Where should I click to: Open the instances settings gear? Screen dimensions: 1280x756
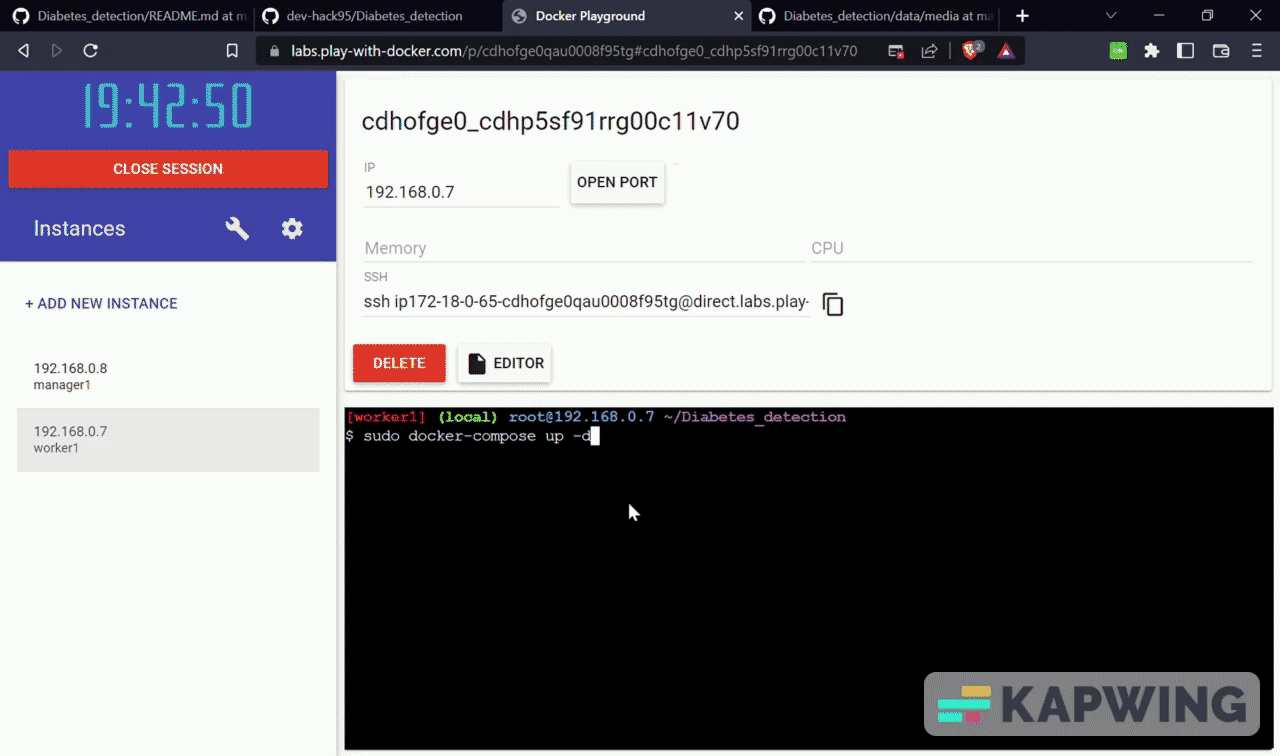[x=292, y=229]
